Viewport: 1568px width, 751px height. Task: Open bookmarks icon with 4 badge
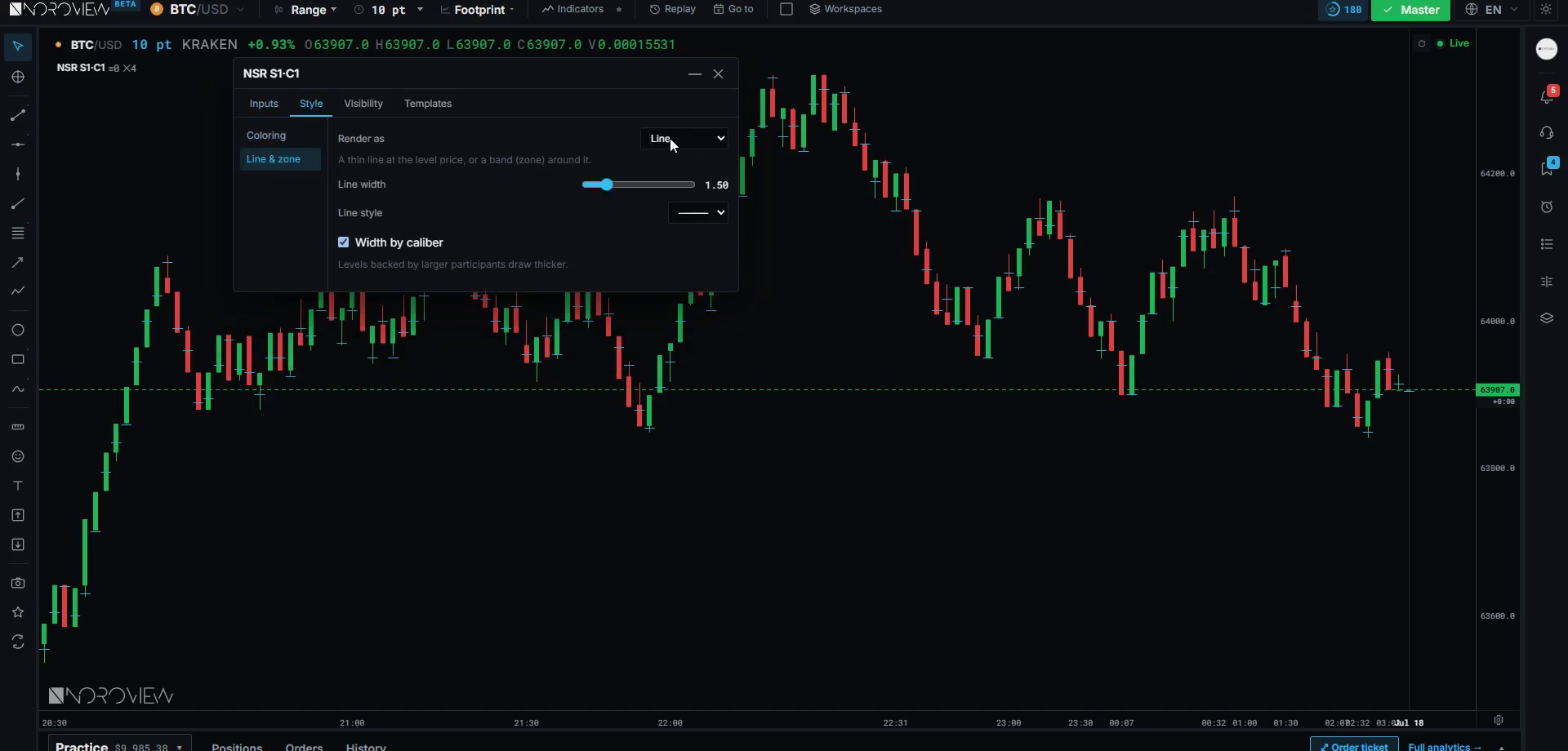1547,169
